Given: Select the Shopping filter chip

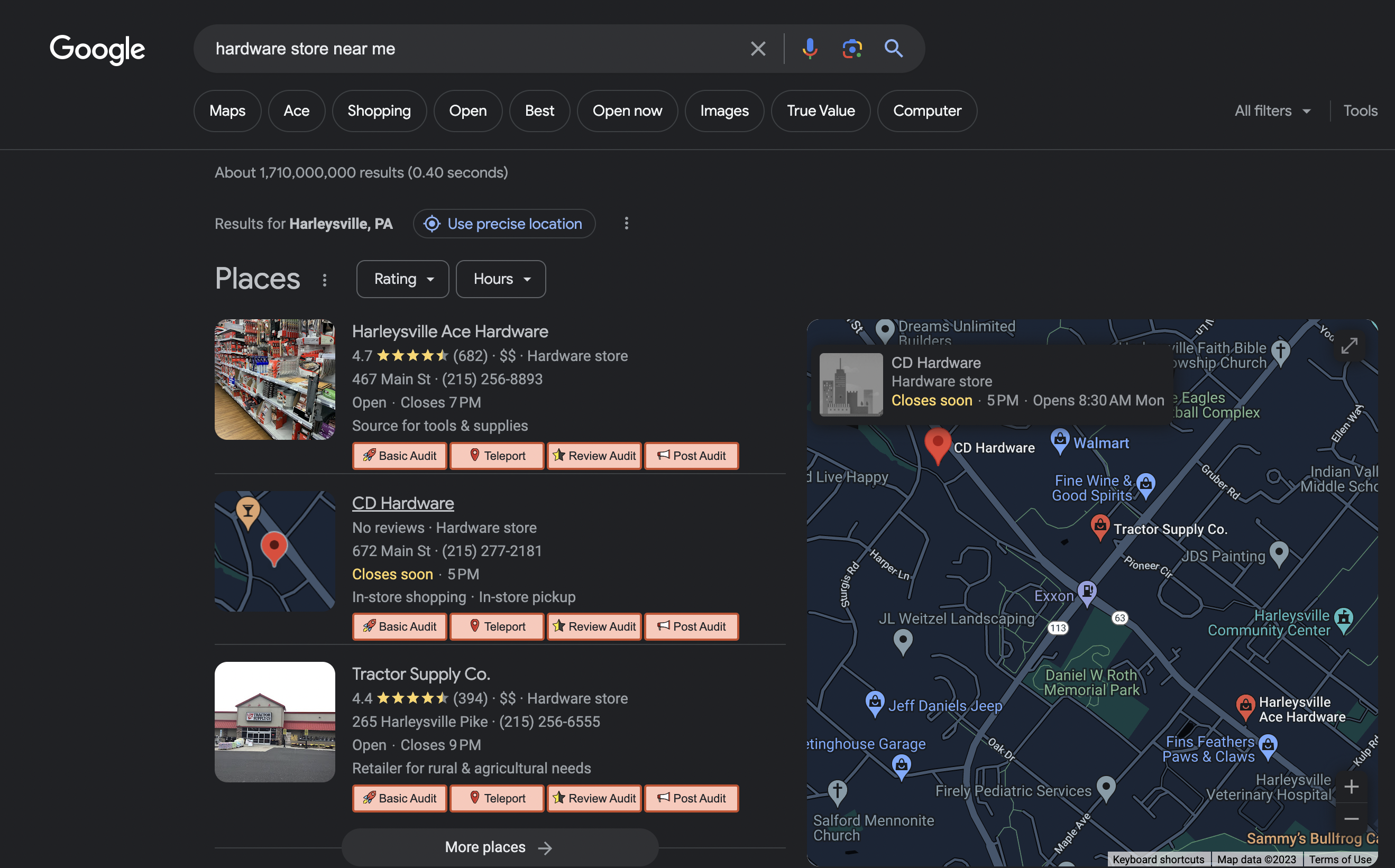Looking at the screenshot, I should click(x=379, y=111).
